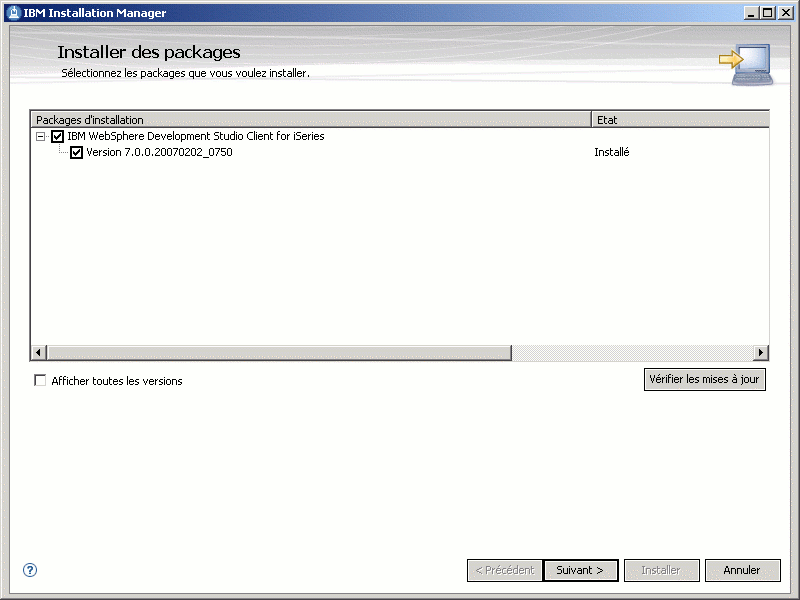Minimize the IBM Installation Manager window
Screen dimensions: 800x600
coord(750,13)
